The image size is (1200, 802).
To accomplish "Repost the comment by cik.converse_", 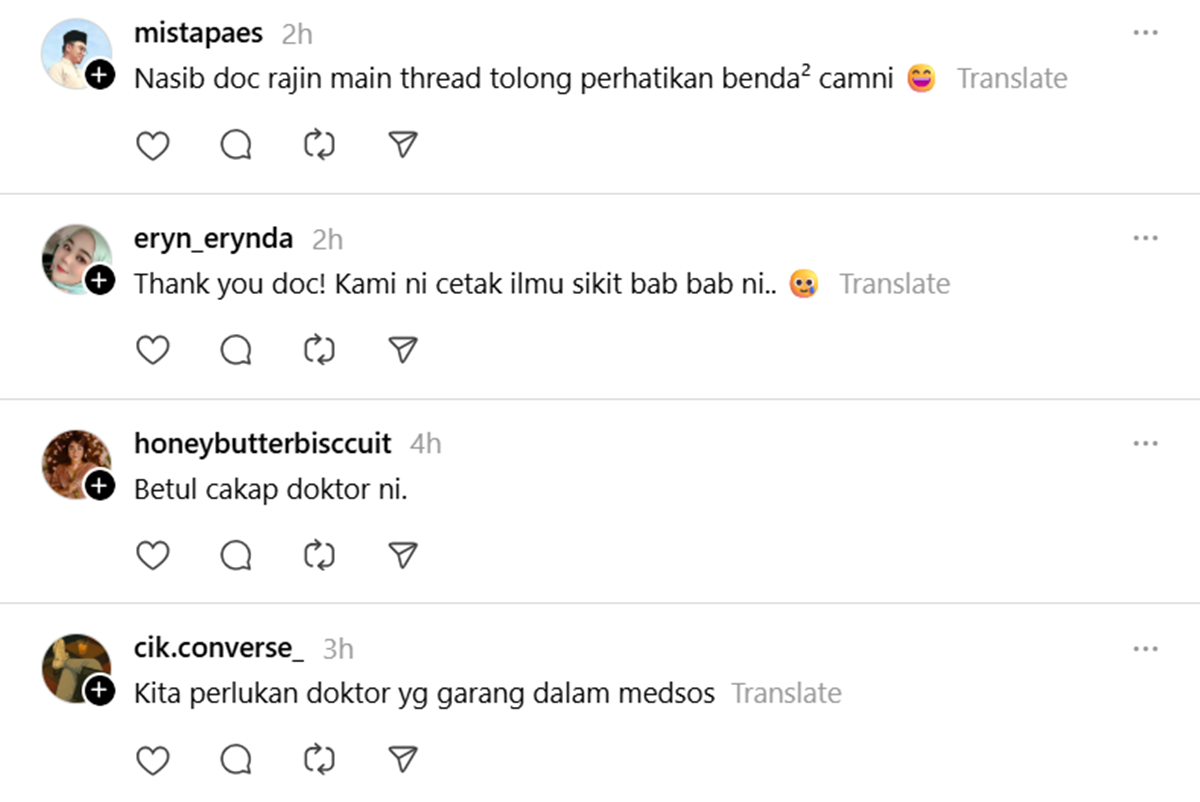I will click(x=318, y=760).
